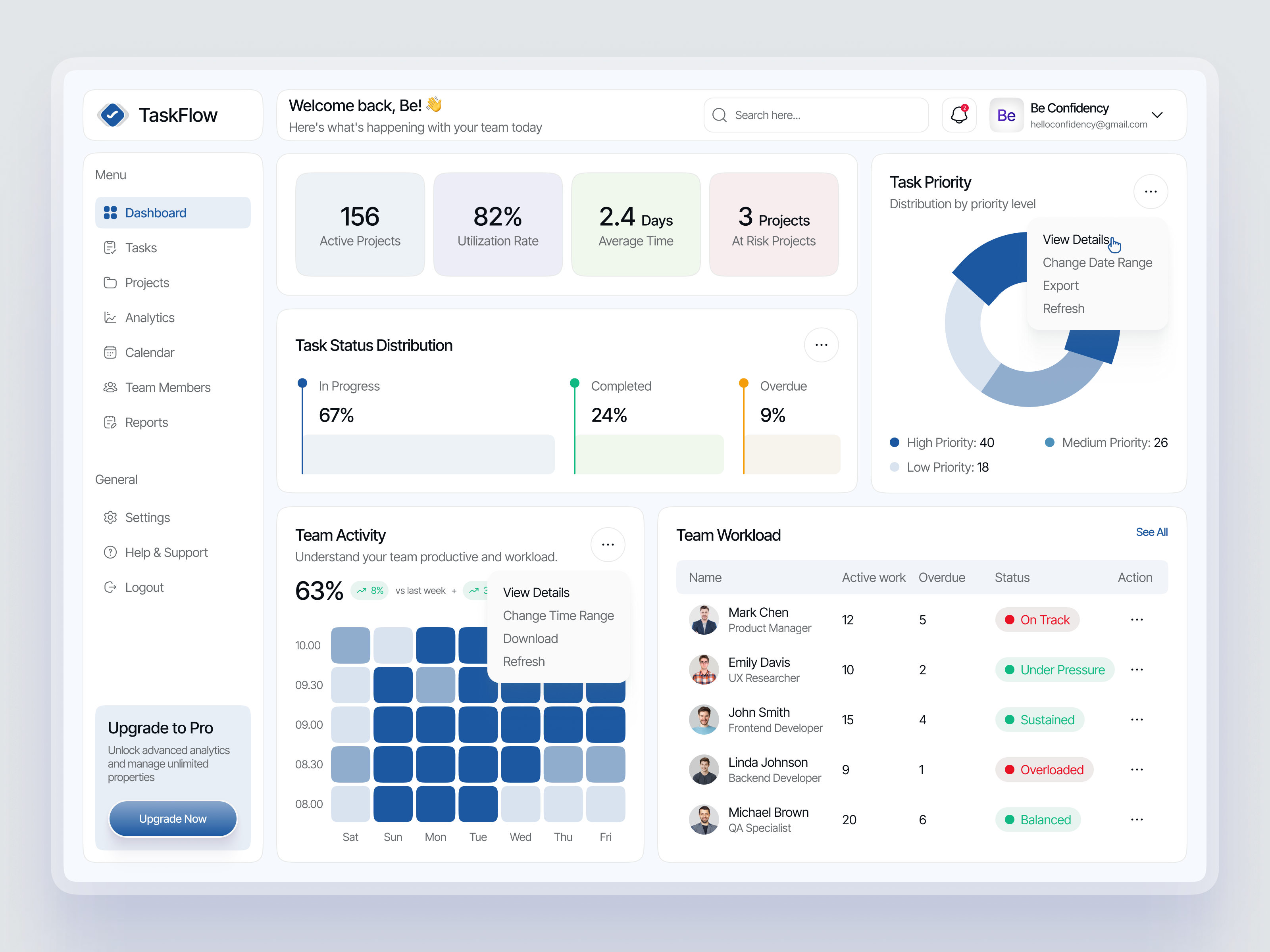This screenshot has height=952, width=1270.
Task: Select the Dashboard icon in the sidebar
Action: point(111,212)
